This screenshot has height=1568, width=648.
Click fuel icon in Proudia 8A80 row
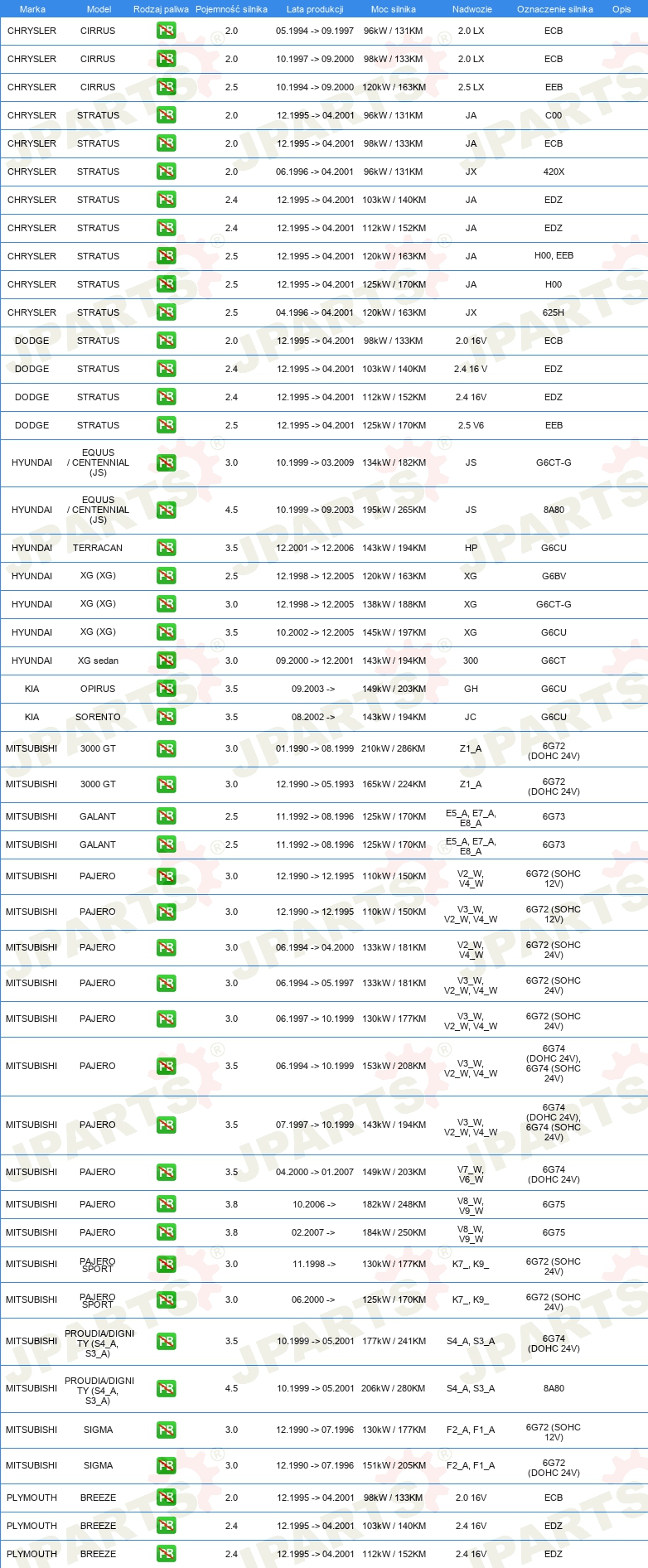pyautogui.click(x=167, y=1388)
